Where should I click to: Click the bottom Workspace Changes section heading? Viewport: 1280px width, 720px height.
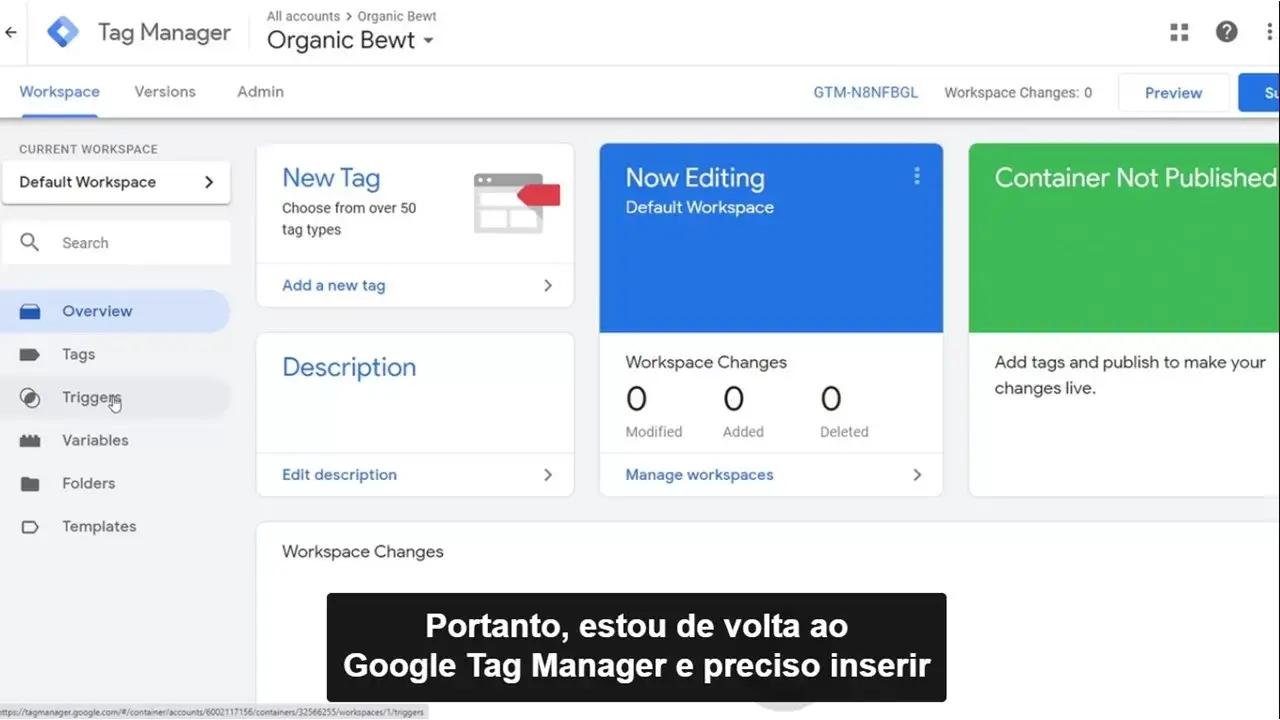362,552
